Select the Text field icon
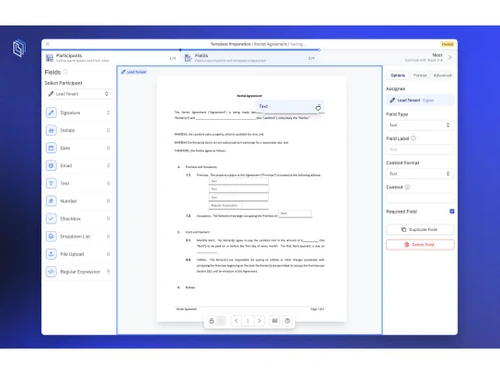 pos(51,183)
